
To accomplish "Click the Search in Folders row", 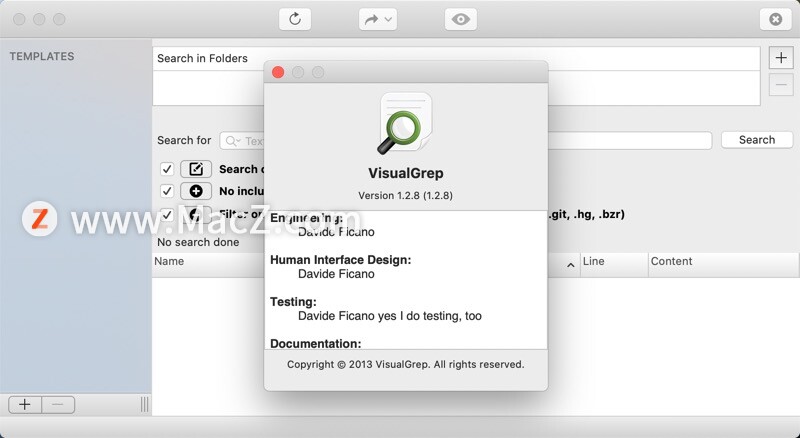I will click(456, 59).
